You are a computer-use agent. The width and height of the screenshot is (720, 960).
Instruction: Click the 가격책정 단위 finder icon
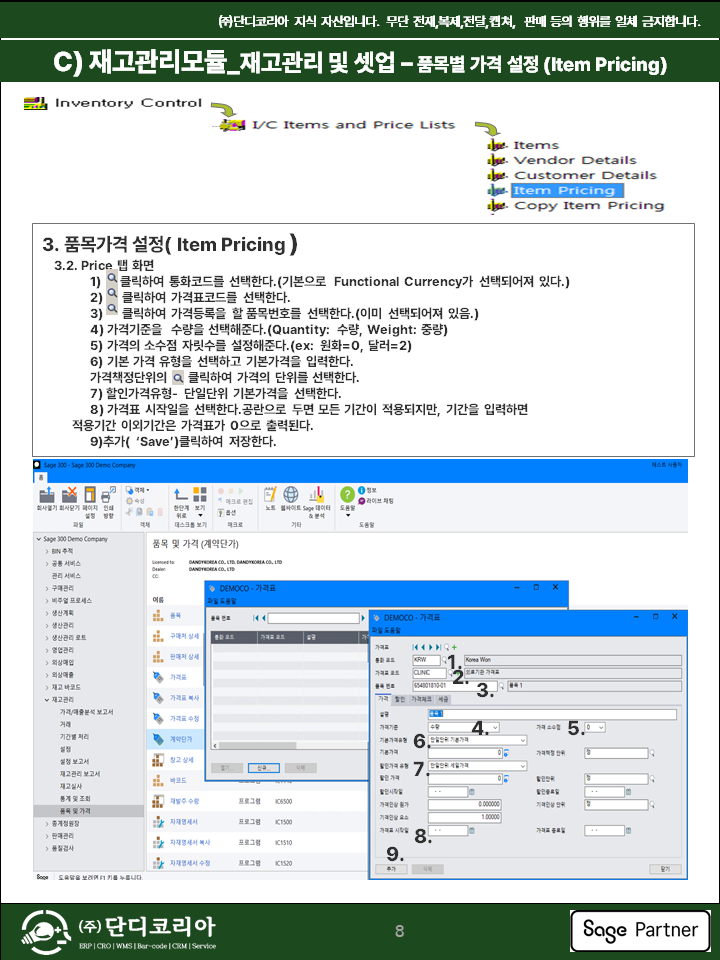pyautogui.click(x=652, y=753)
